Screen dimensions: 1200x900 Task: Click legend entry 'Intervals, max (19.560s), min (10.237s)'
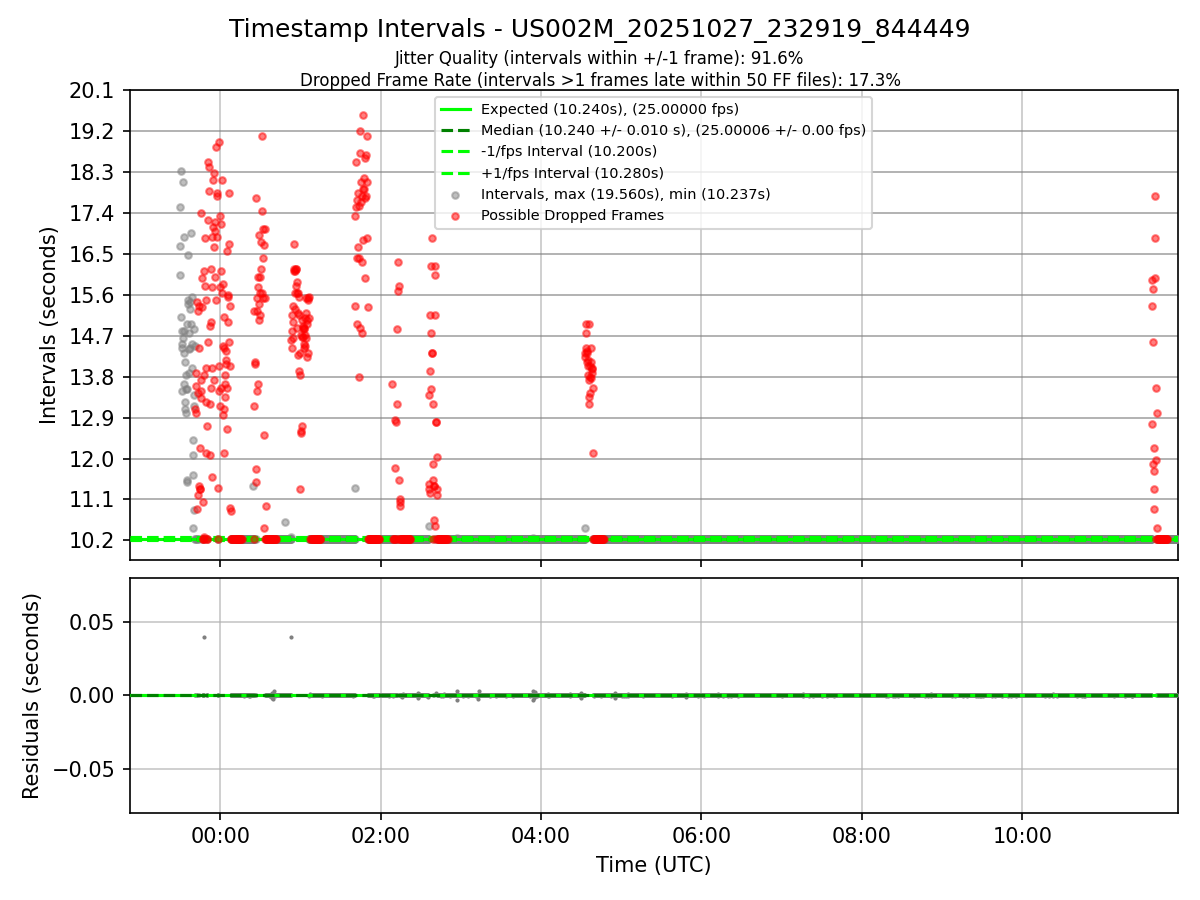(x=625, y=194)
